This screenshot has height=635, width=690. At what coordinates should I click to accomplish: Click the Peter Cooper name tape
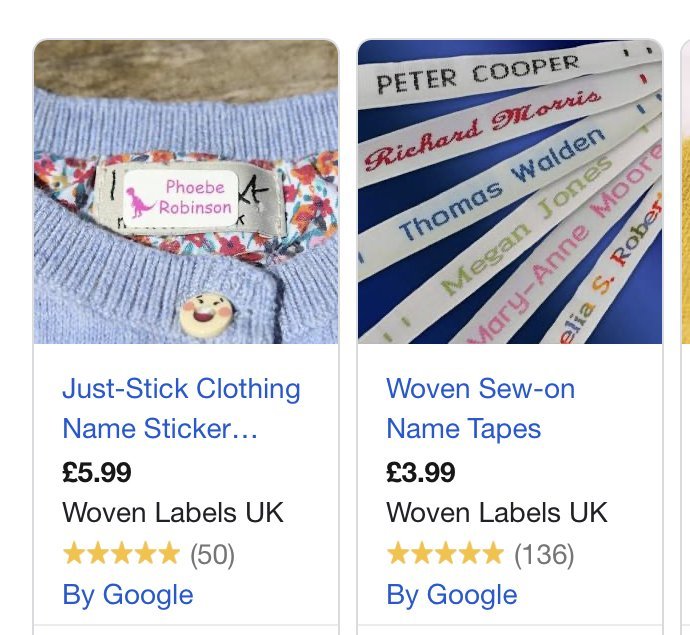coord(478,74)
